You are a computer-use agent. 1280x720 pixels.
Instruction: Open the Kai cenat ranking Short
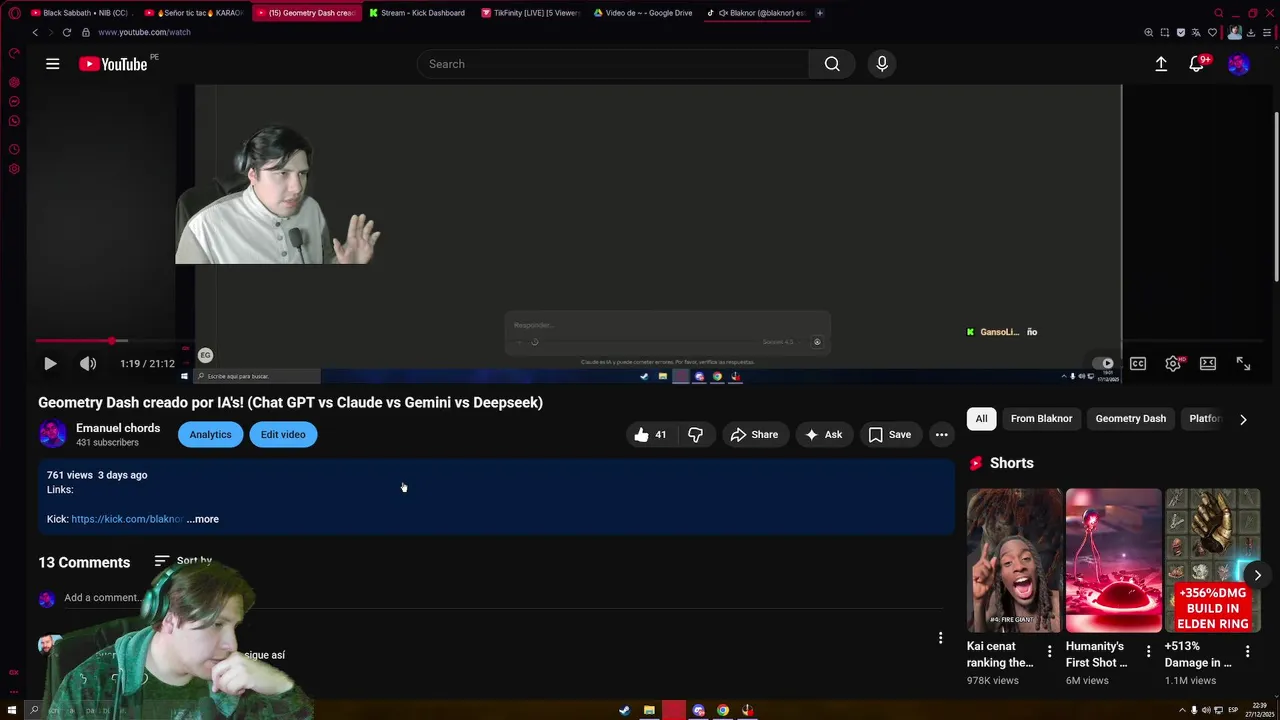coord(1014,560)
